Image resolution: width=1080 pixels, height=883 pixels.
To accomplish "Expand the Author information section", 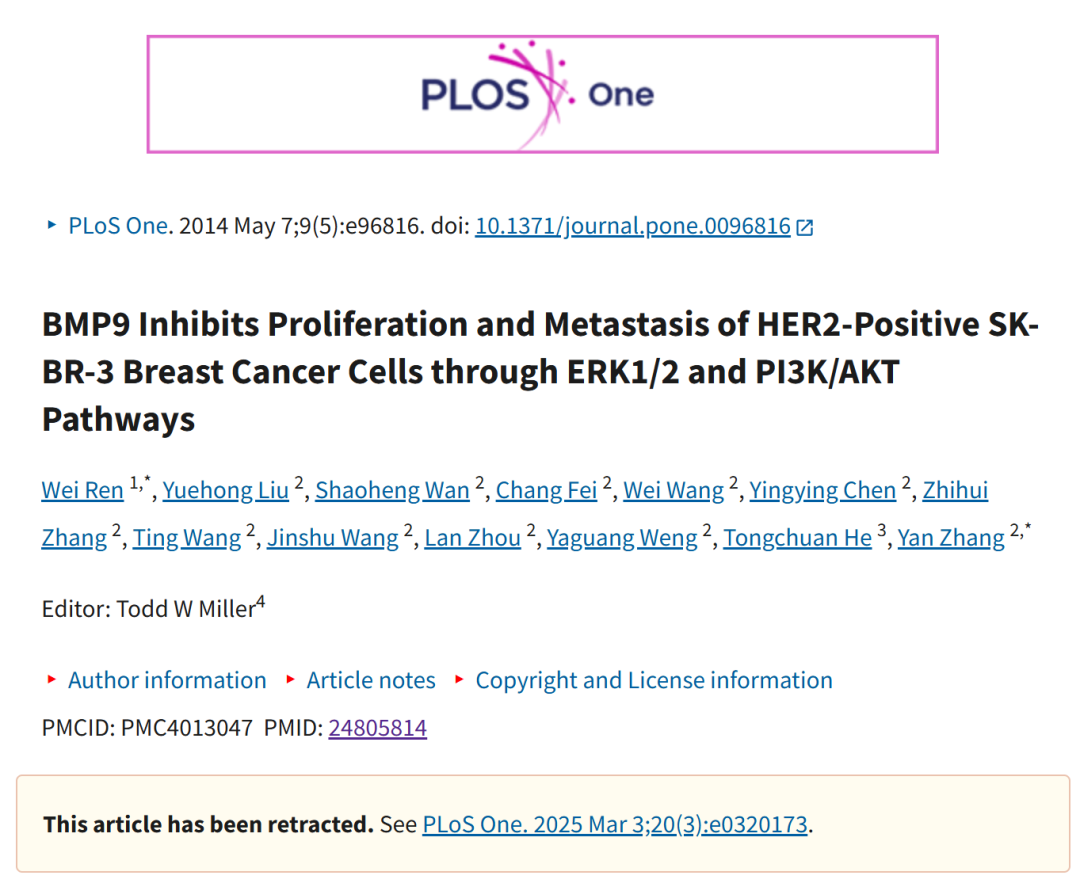I will (x=167, y=681).
